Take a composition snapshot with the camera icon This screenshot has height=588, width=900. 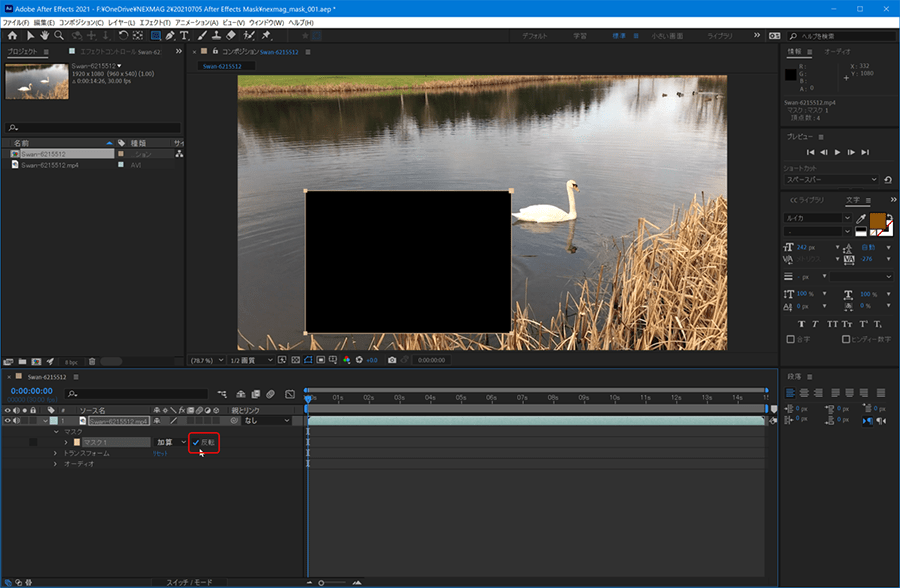point(392,360)
